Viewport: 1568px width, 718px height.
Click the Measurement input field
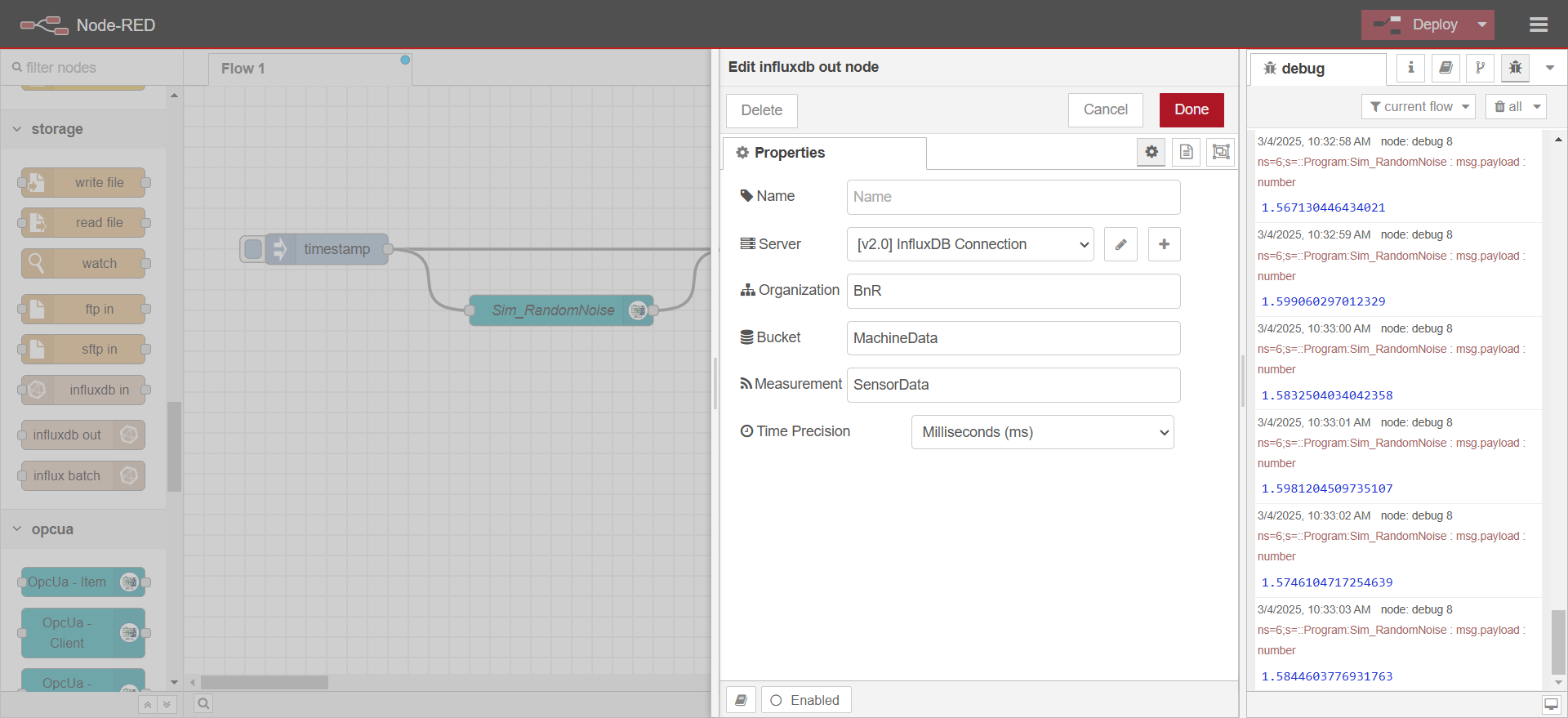point(1013,385)
